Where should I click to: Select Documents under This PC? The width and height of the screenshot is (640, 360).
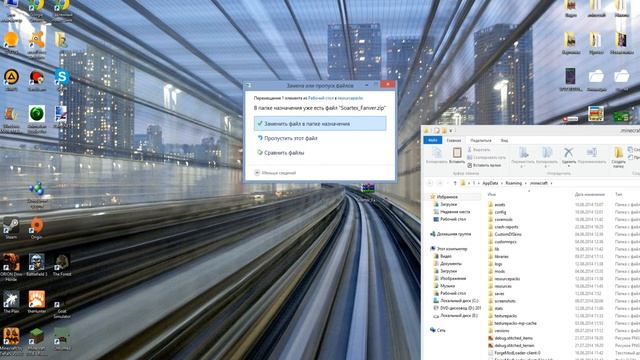point(451,264)
